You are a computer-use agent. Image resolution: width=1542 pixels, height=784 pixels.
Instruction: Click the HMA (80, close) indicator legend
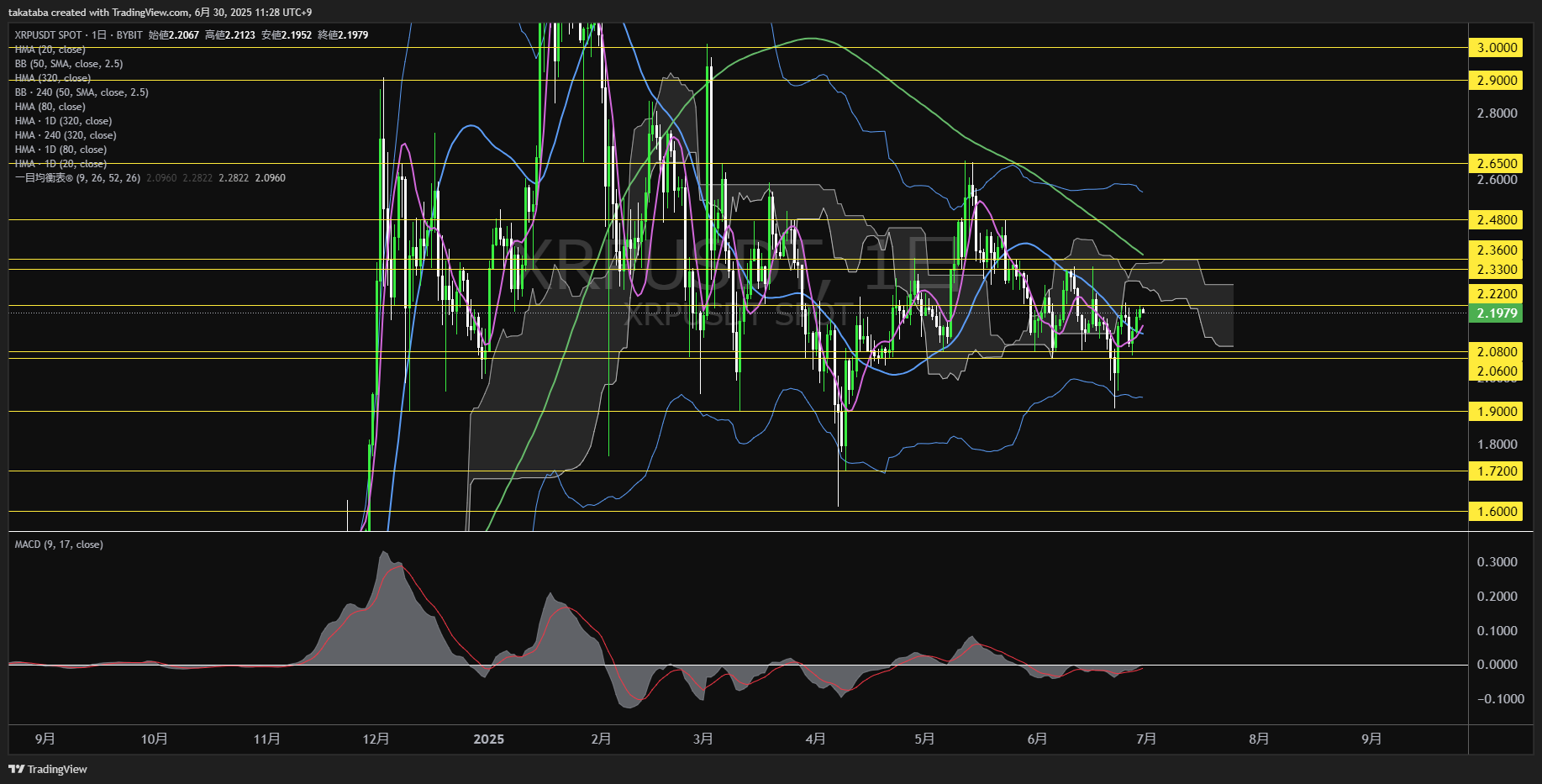pyautogui.click(x=50, y=107)
